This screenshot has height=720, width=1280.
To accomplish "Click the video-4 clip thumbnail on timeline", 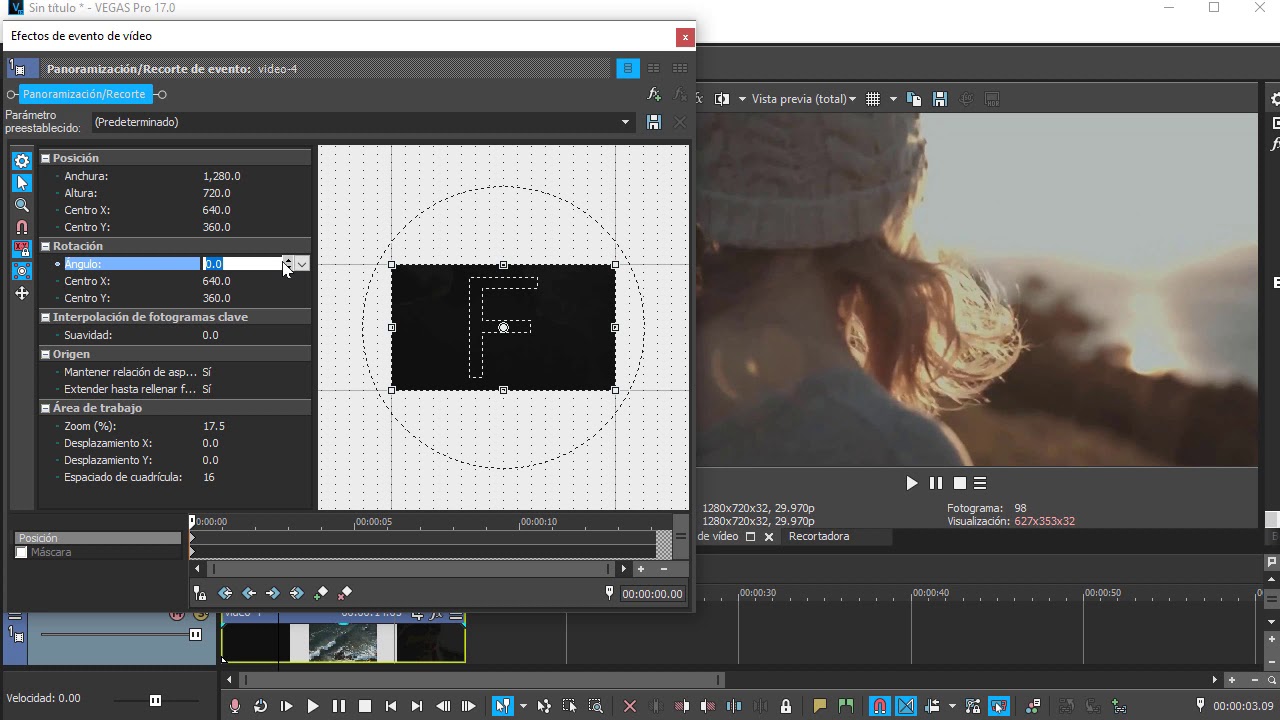I will tap(343, 642).
